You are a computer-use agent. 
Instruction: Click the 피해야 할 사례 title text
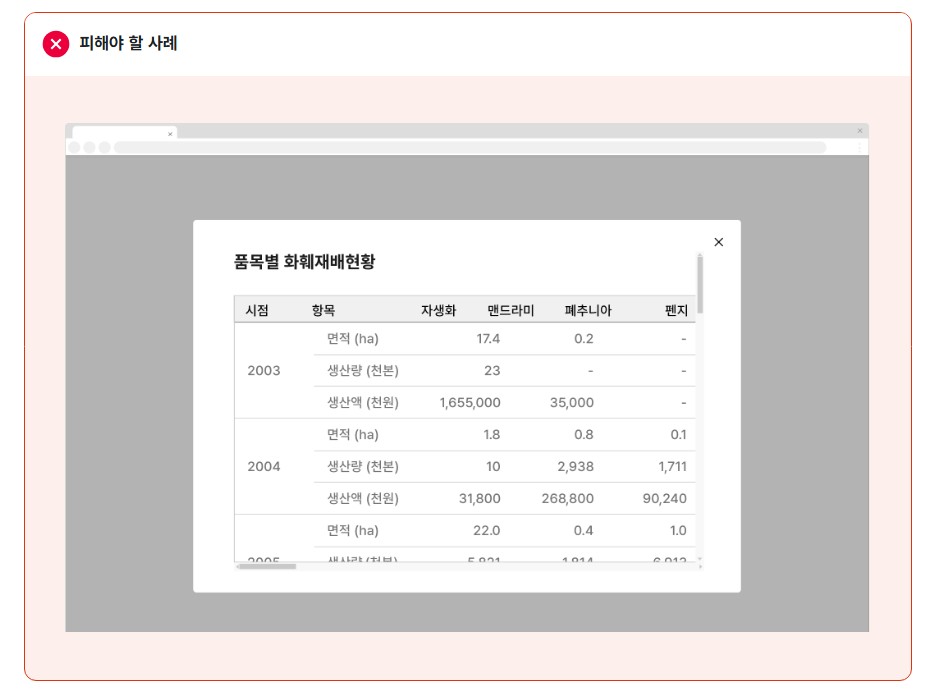click(x=128, y=43)
